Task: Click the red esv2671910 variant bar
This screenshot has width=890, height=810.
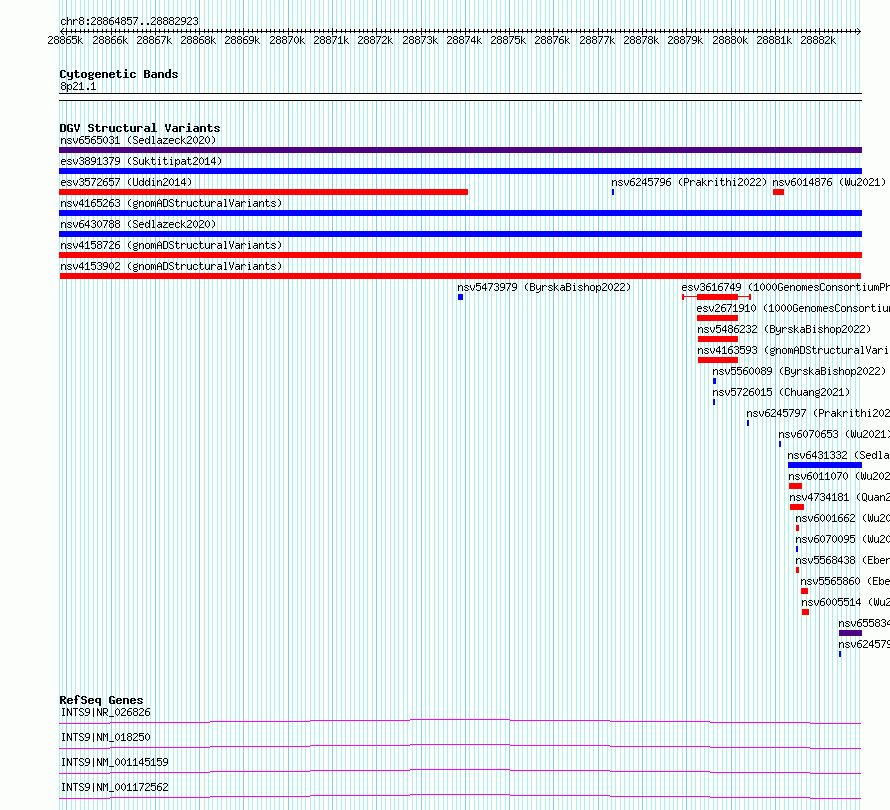Action: (717, 318)
